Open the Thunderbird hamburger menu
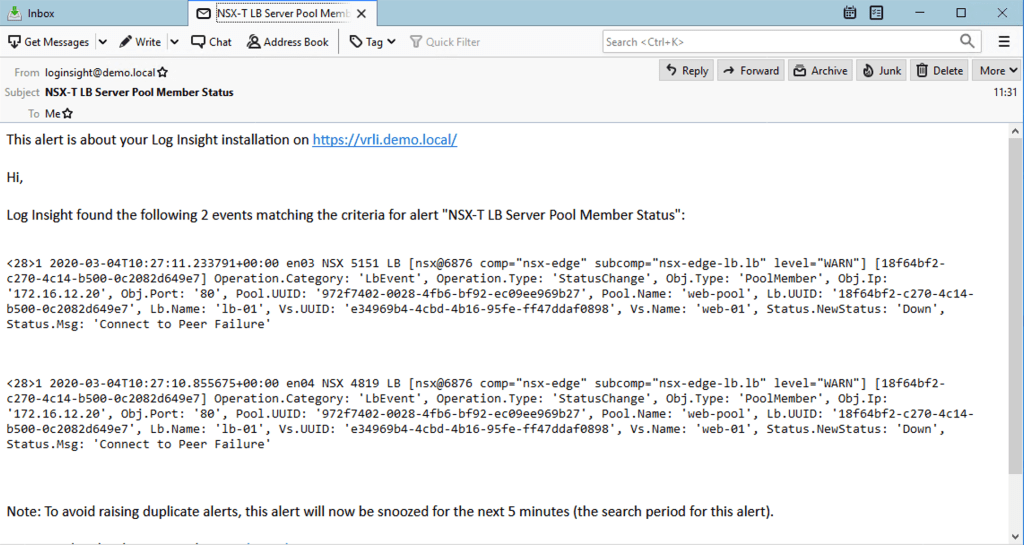The height and width of the screenshot is (545, 1024). coord(1004,42)
